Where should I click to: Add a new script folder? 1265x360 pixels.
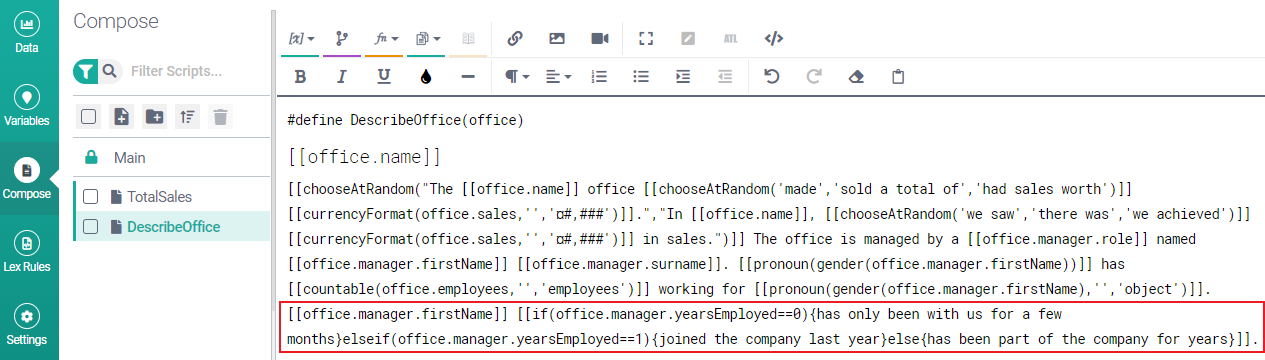pos(154,117)
